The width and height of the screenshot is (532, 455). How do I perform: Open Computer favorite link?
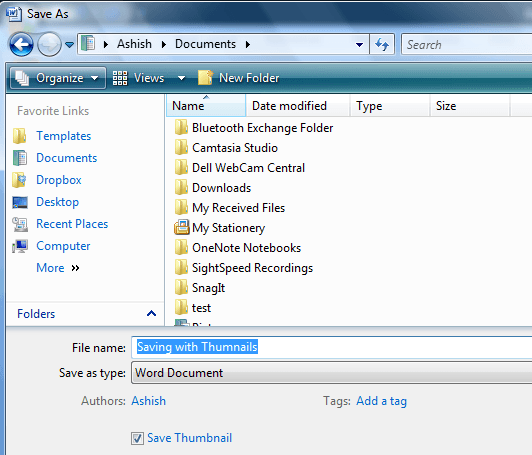click(63, 246)
